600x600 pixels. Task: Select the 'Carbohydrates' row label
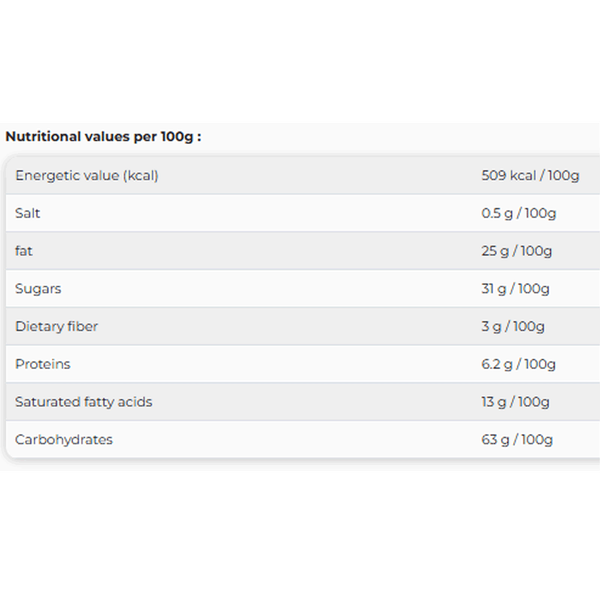coord(64,440)
